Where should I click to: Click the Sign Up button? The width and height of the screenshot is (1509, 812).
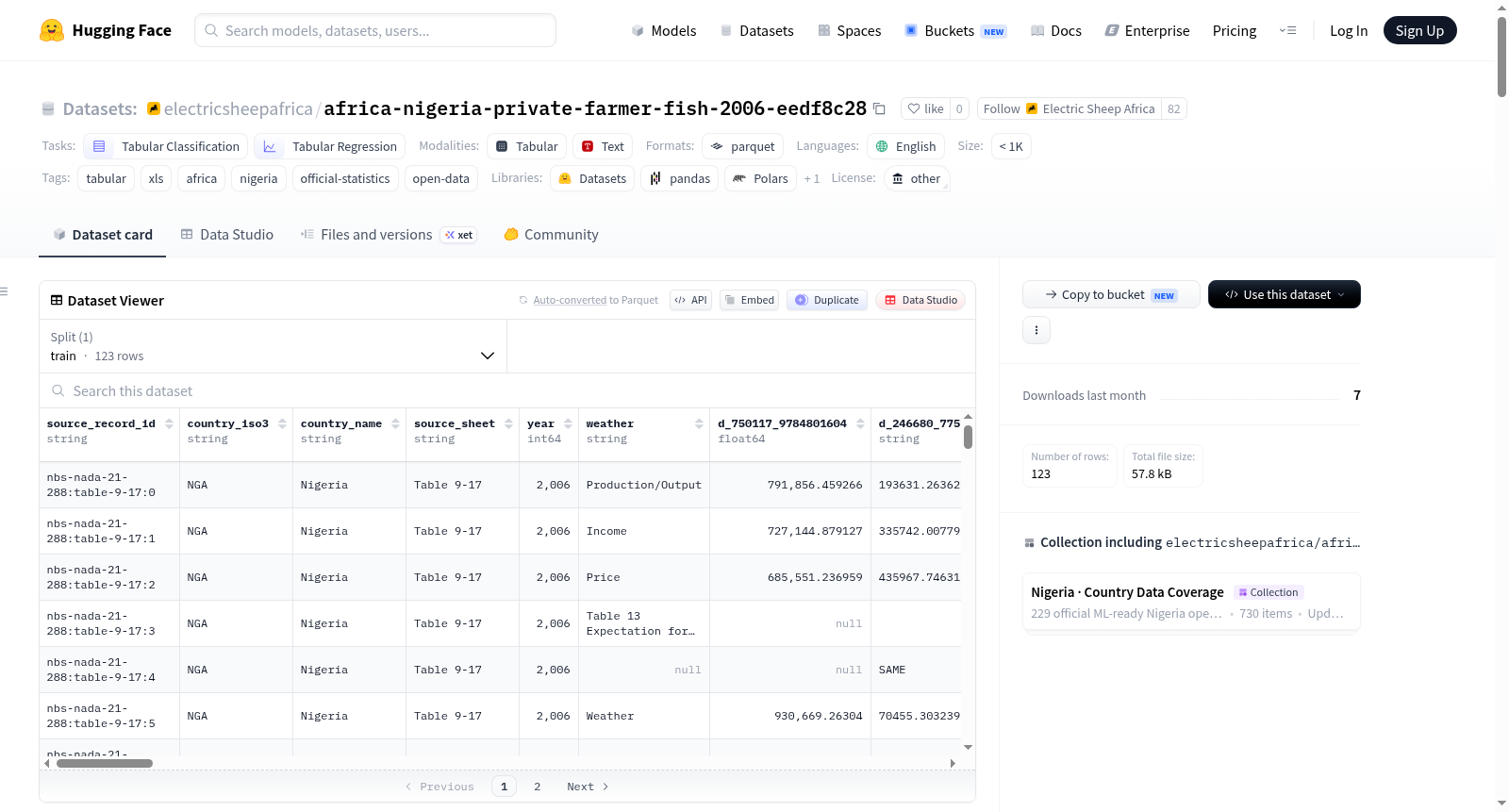[x=1420, y=30]
